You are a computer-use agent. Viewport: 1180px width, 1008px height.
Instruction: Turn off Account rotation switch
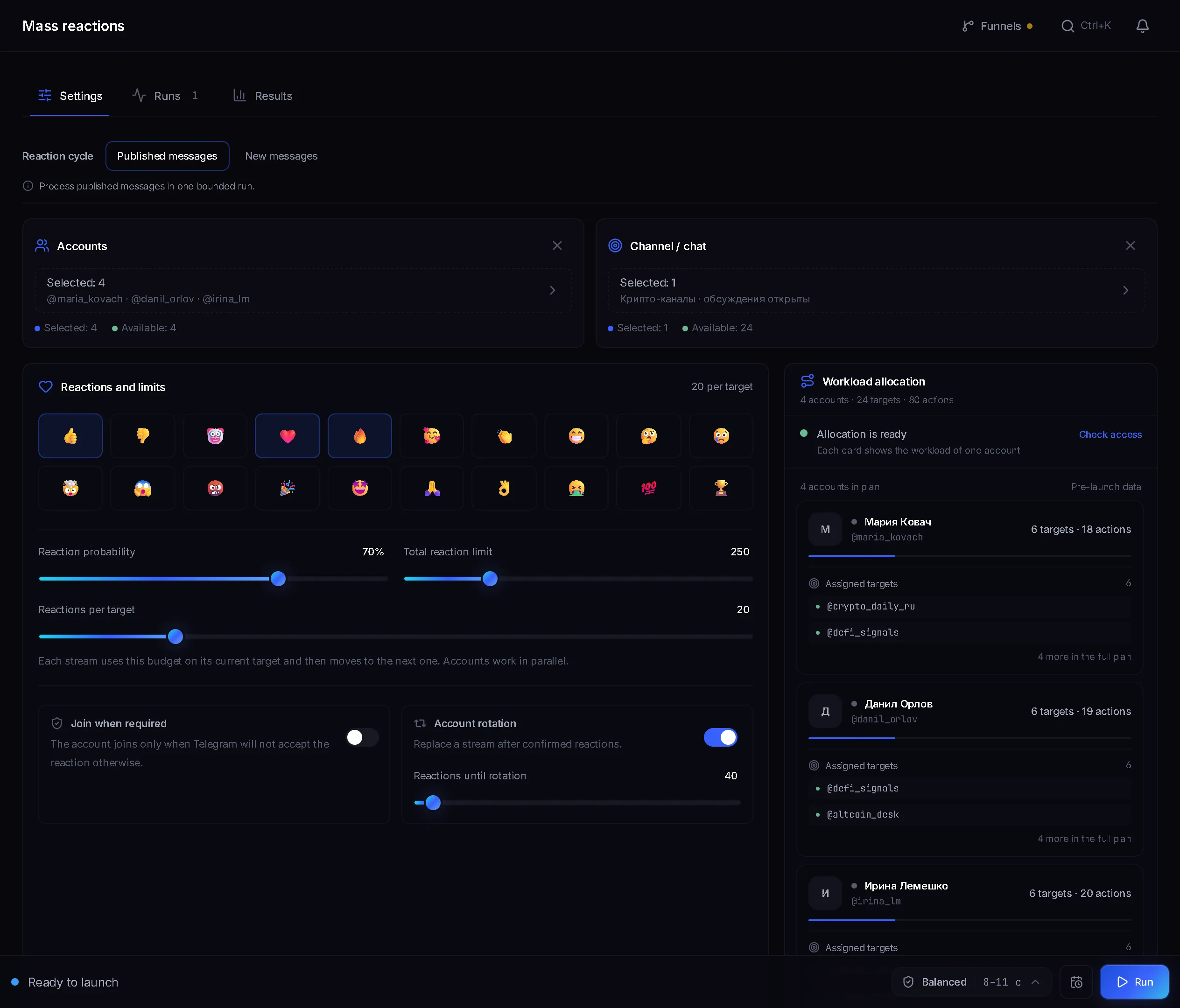coord(720,737)
